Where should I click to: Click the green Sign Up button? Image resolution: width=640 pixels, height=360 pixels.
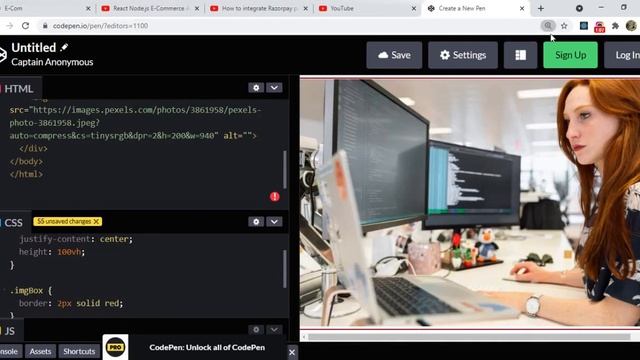click(570, 55)
